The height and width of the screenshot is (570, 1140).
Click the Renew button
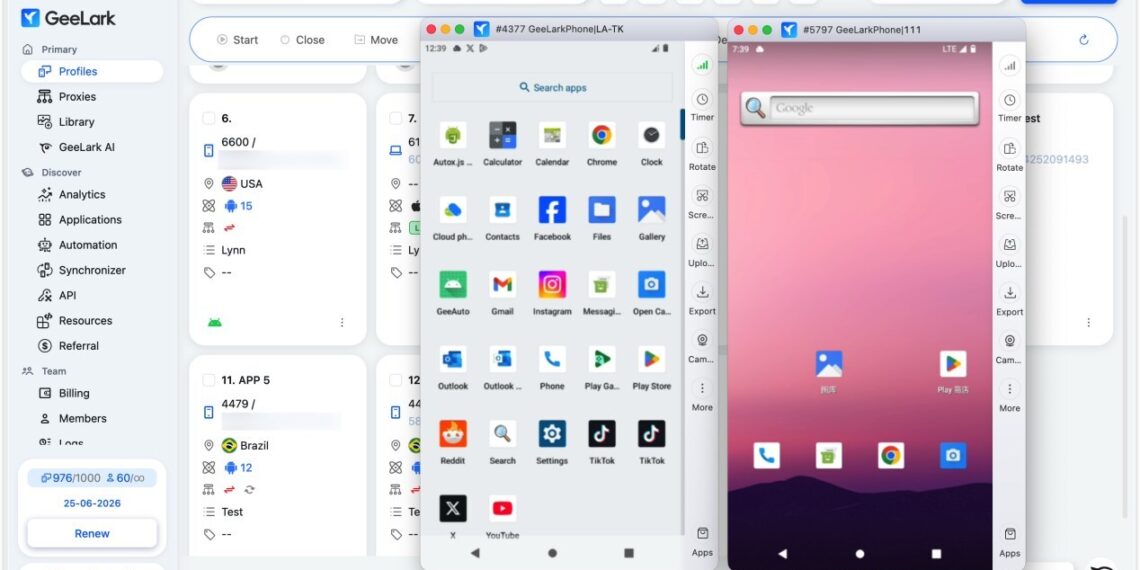(x=92, y=533)
